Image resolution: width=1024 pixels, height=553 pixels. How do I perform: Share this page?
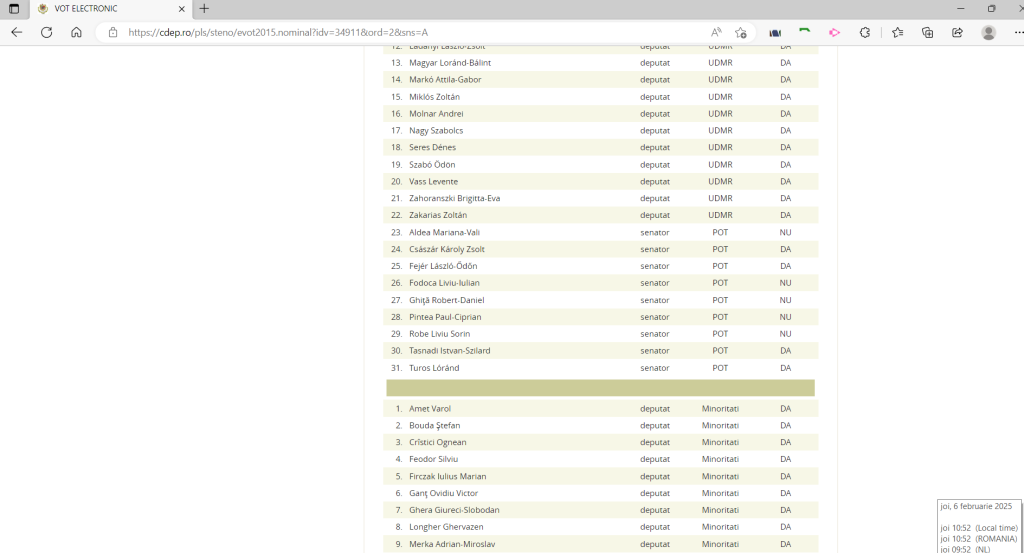click(957, 32)
